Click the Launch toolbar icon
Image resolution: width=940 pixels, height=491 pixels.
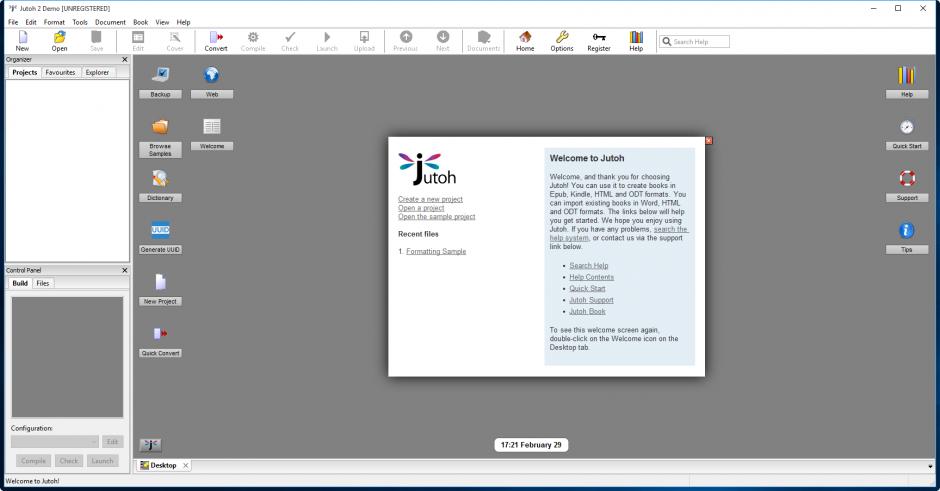(x=327, y=41)
